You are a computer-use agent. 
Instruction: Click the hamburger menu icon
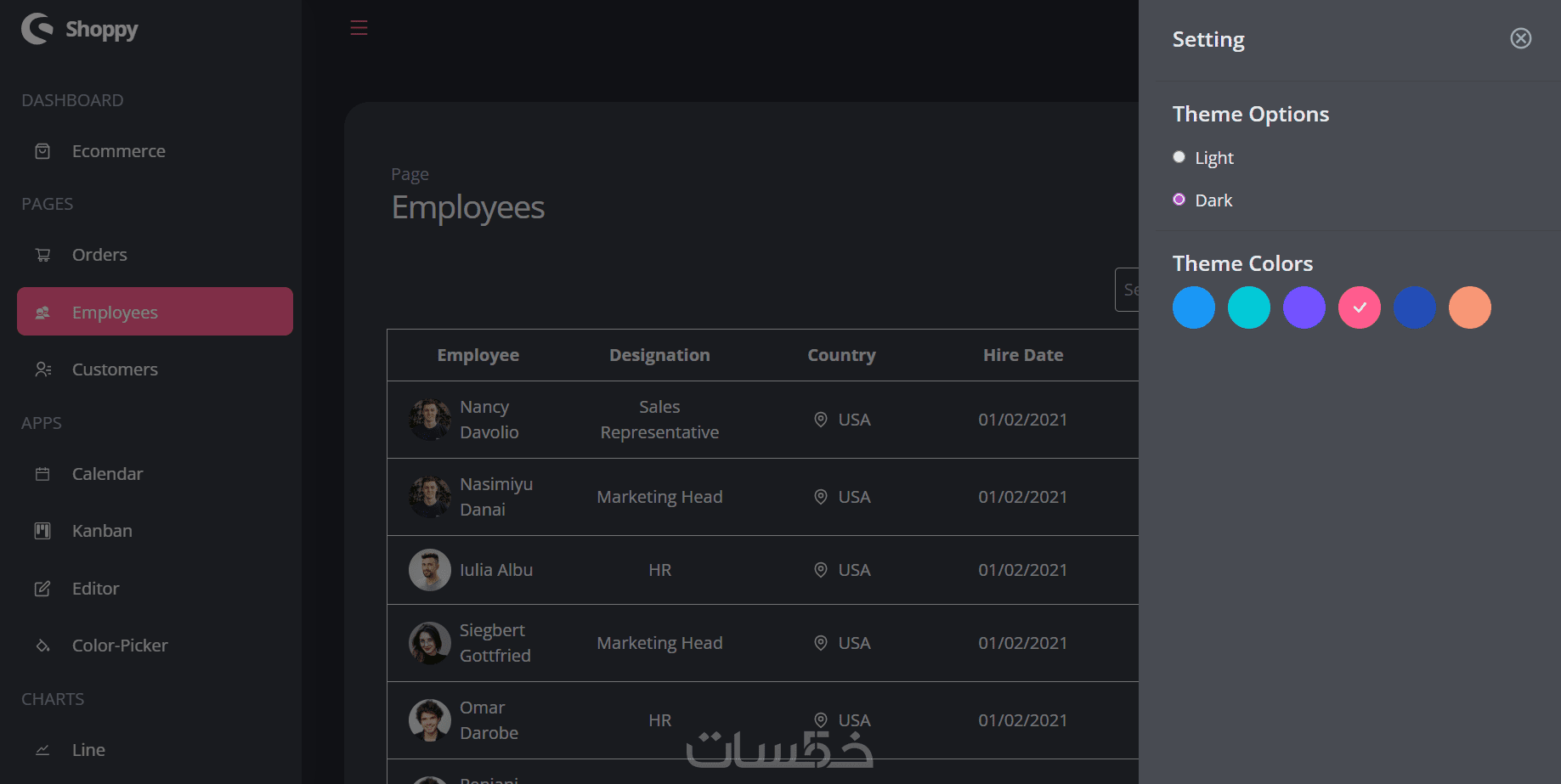(x=359, y=28)
